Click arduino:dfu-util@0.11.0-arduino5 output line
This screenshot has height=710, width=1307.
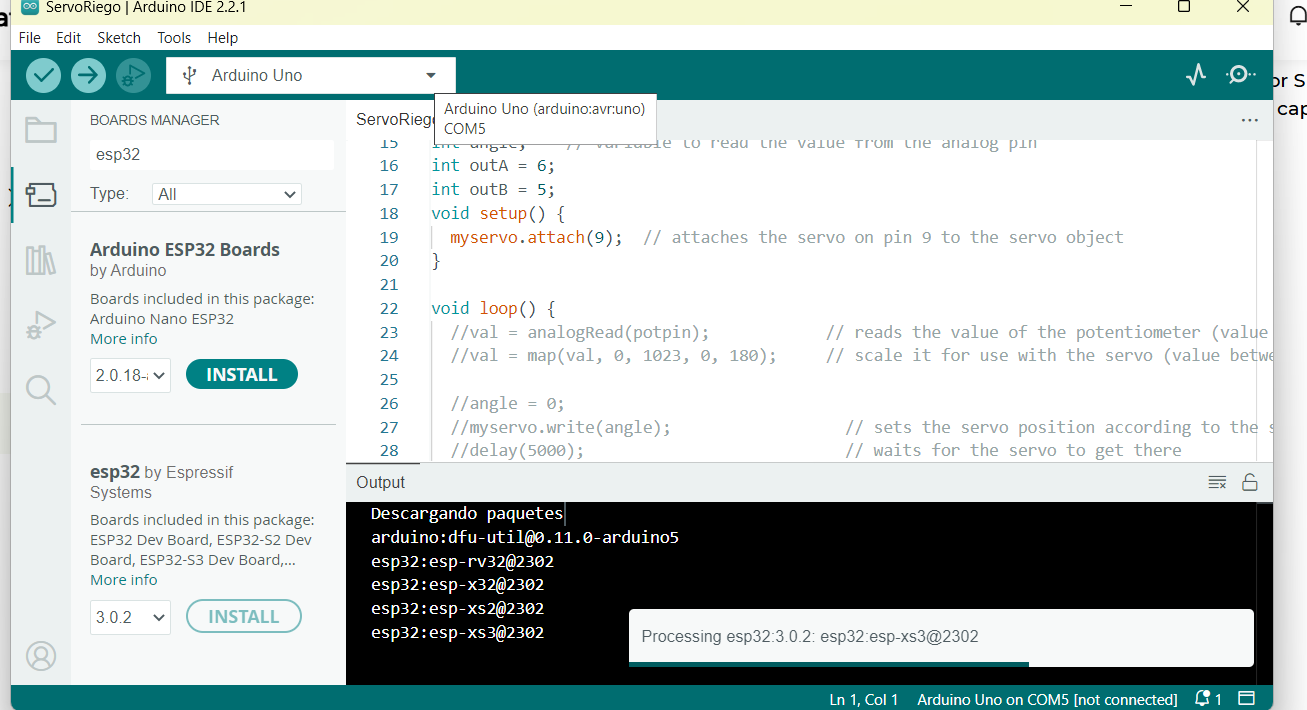525,538
